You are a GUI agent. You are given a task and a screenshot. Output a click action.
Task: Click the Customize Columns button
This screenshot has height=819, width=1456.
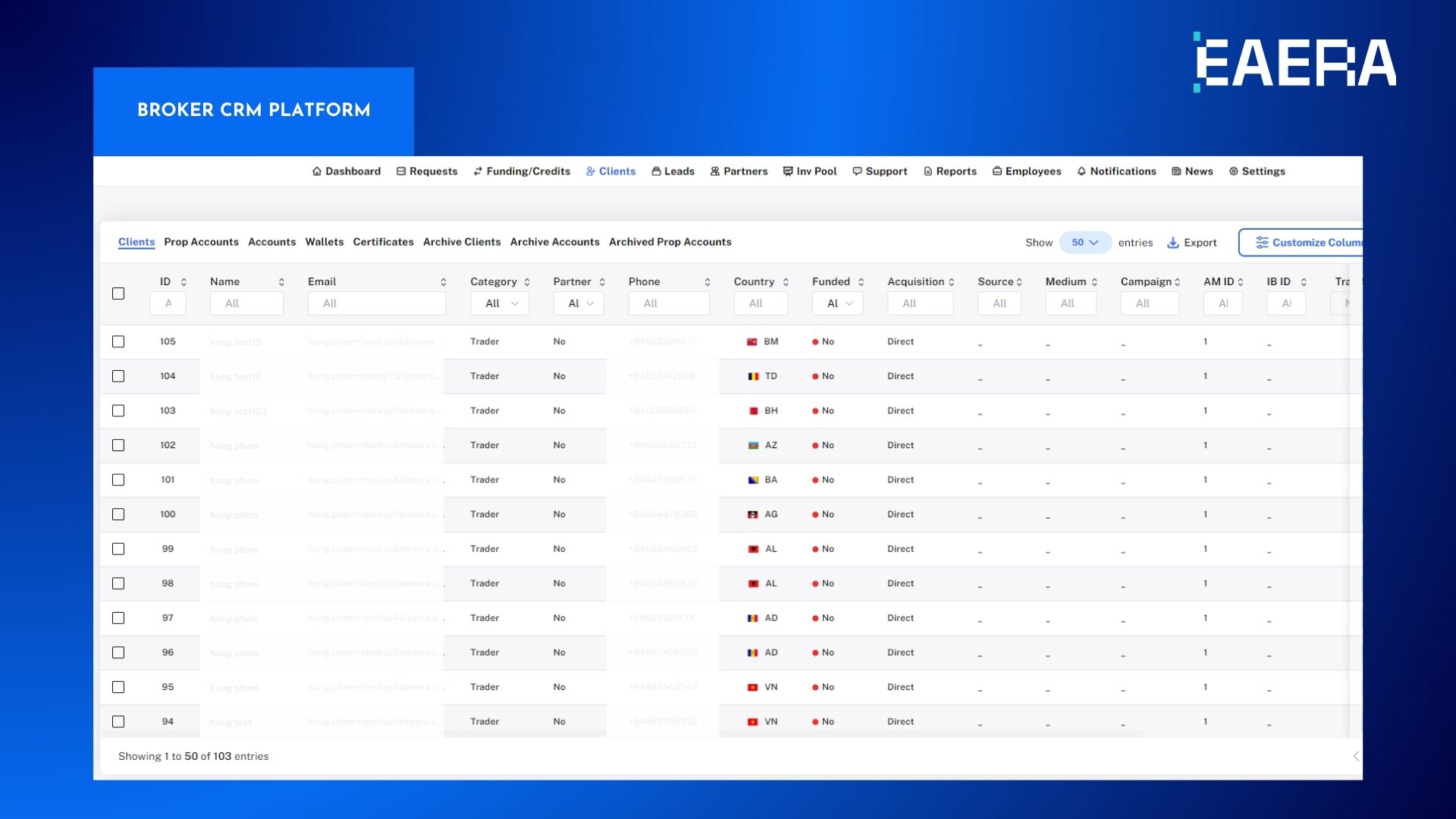[1301, 243]
